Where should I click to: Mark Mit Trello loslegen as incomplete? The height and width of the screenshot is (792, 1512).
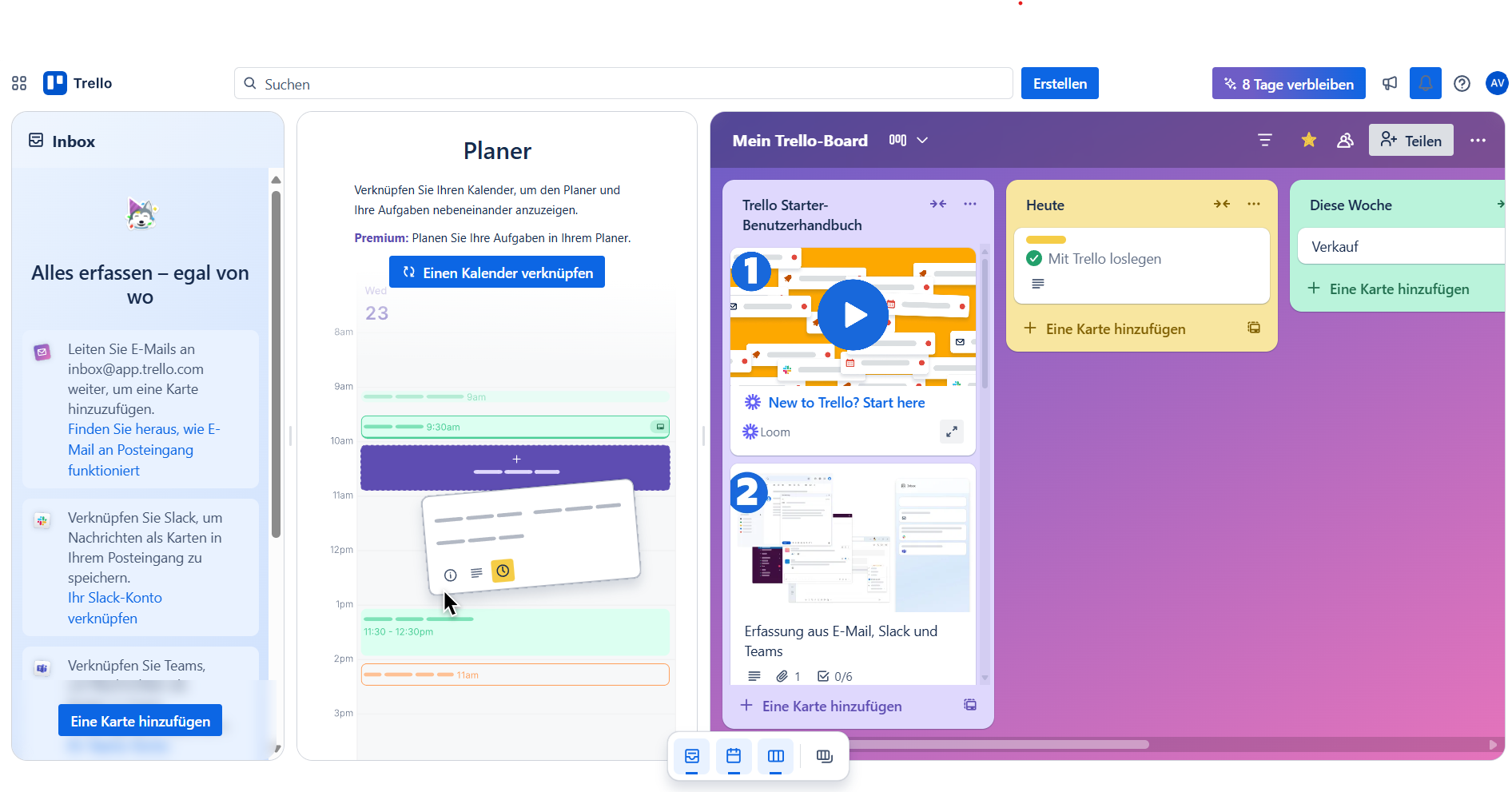pyautogui.click(x=1034, y=258)
